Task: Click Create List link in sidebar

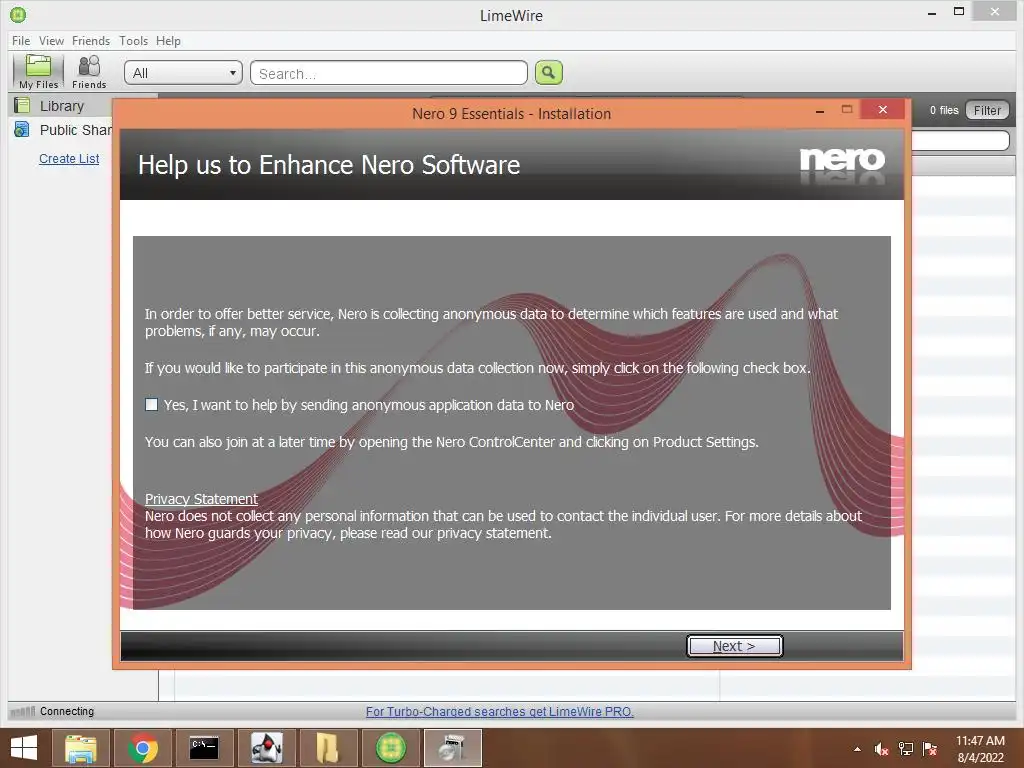Action: click(x=69, y=159)
